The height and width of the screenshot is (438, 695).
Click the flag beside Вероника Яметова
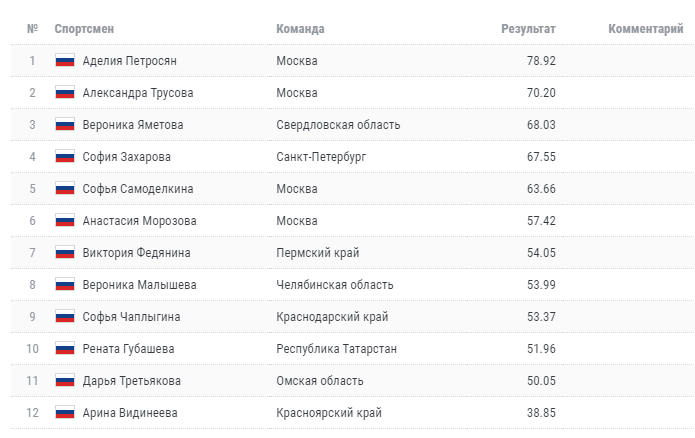click(65, 125)
